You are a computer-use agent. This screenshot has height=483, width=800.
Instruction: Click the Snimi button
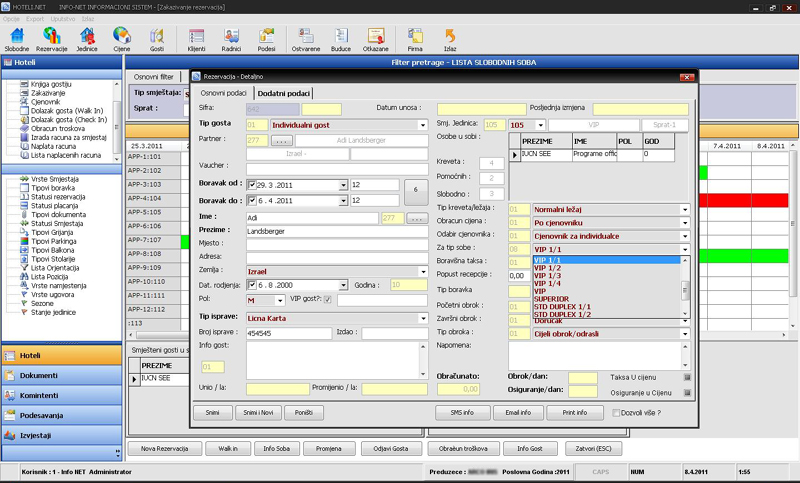[x=213, y=413]
